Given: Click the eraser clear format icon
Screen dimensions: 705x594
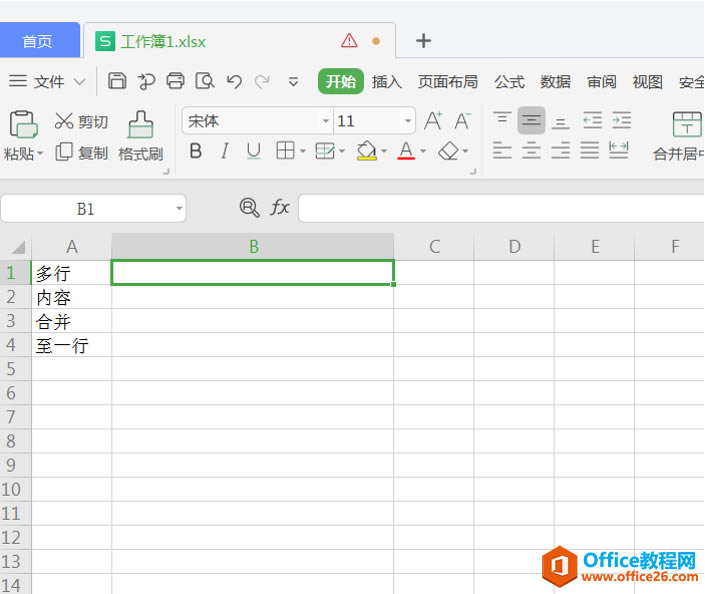Looking at the screenshot, I should pos(448,151).
